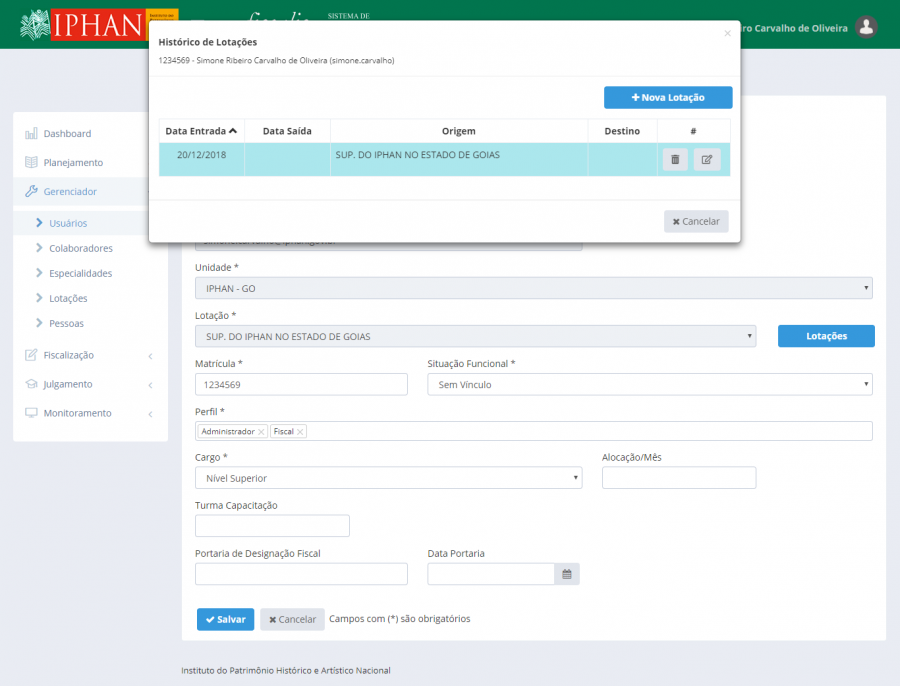The height and width of the screenshot is (686, 900).
Task: Expand the Julgamento sidebar menu
Action: [88, 384]
